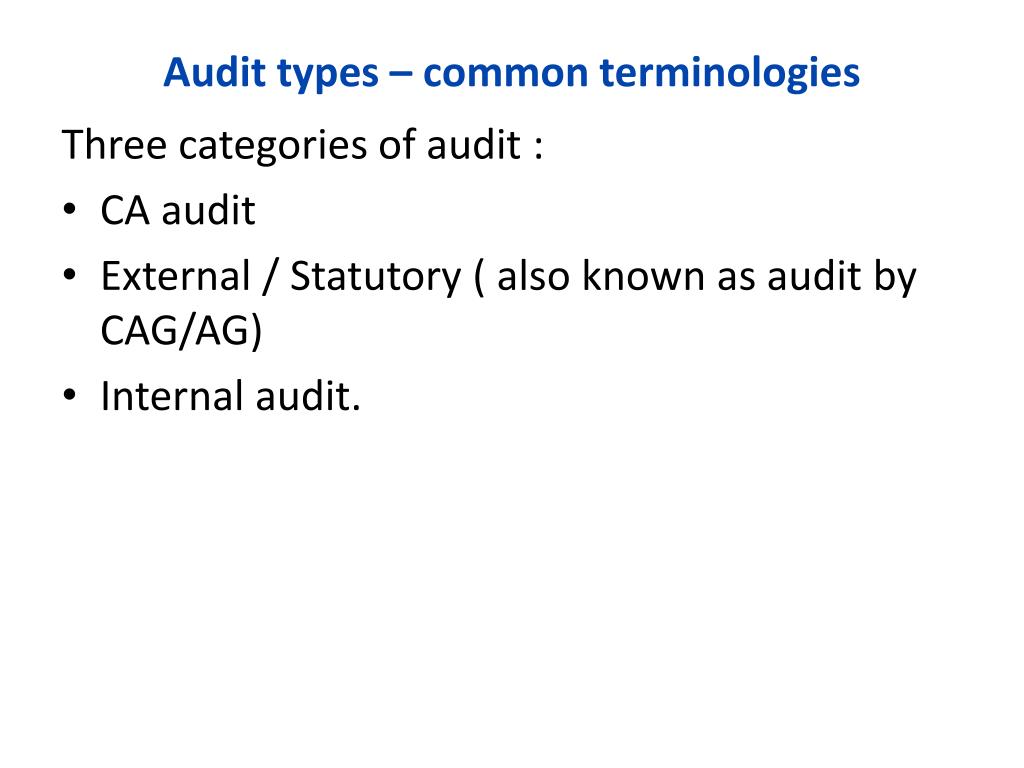Click the colon after 'Three categories of audit'
Image resolution: width=1024 pixels, height=768 pixels.
[x=537, y=148]
